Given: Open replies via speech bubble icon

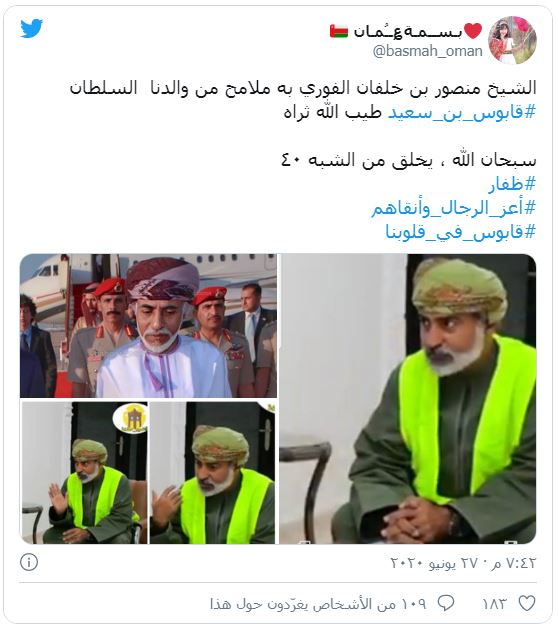Looking at the screenshot, I should click(x=446, y=603).
